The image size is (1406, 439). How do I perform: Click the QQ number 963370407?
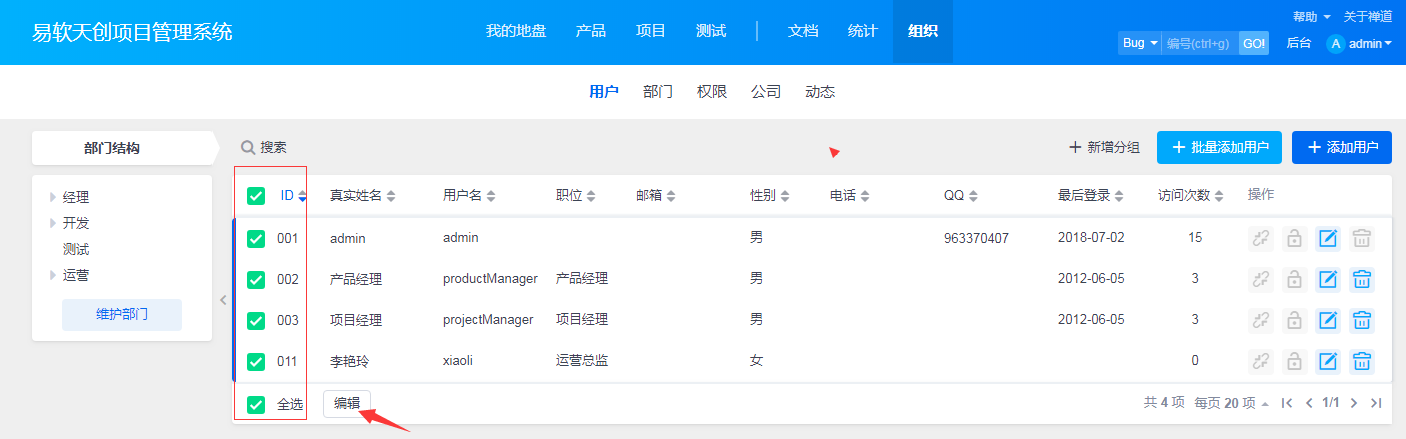pyautogui.click(x=976, y=238)
